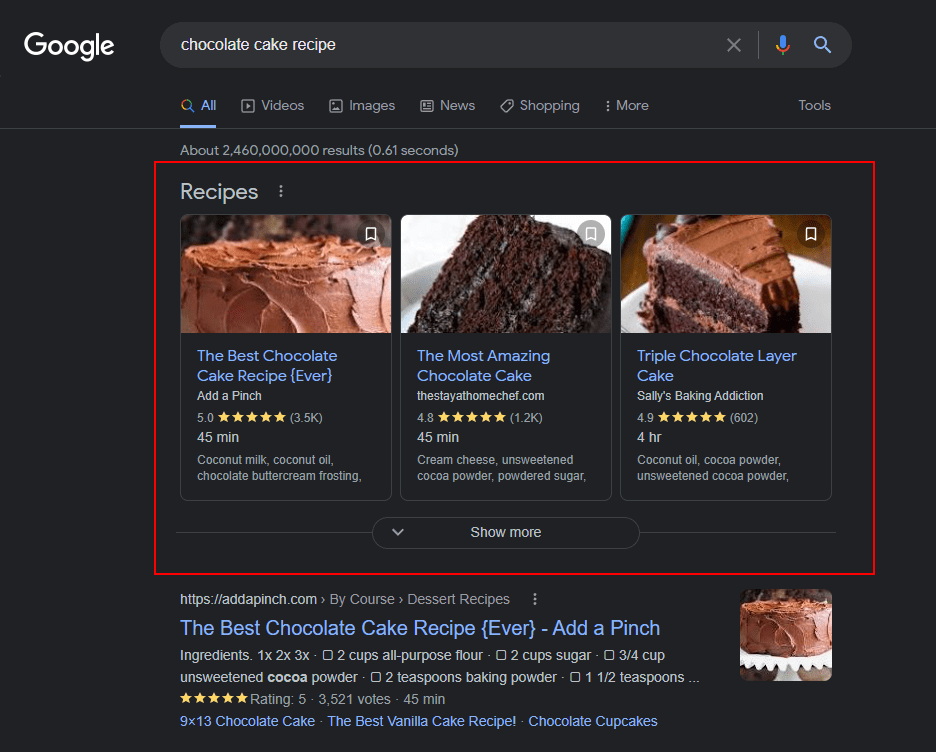Open the Recipes carousel three-dot menu
The image size is (936, 752).
point(280,190)
